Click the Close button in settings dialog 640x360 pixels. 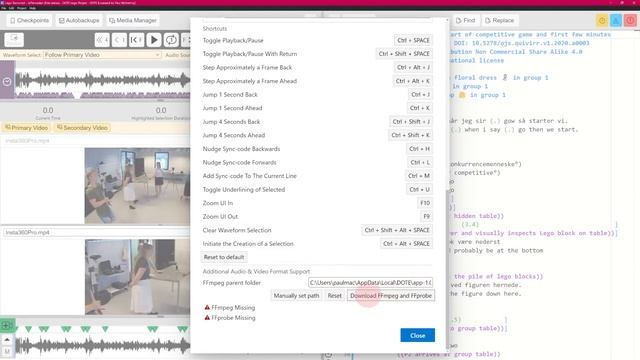point(417,335)
